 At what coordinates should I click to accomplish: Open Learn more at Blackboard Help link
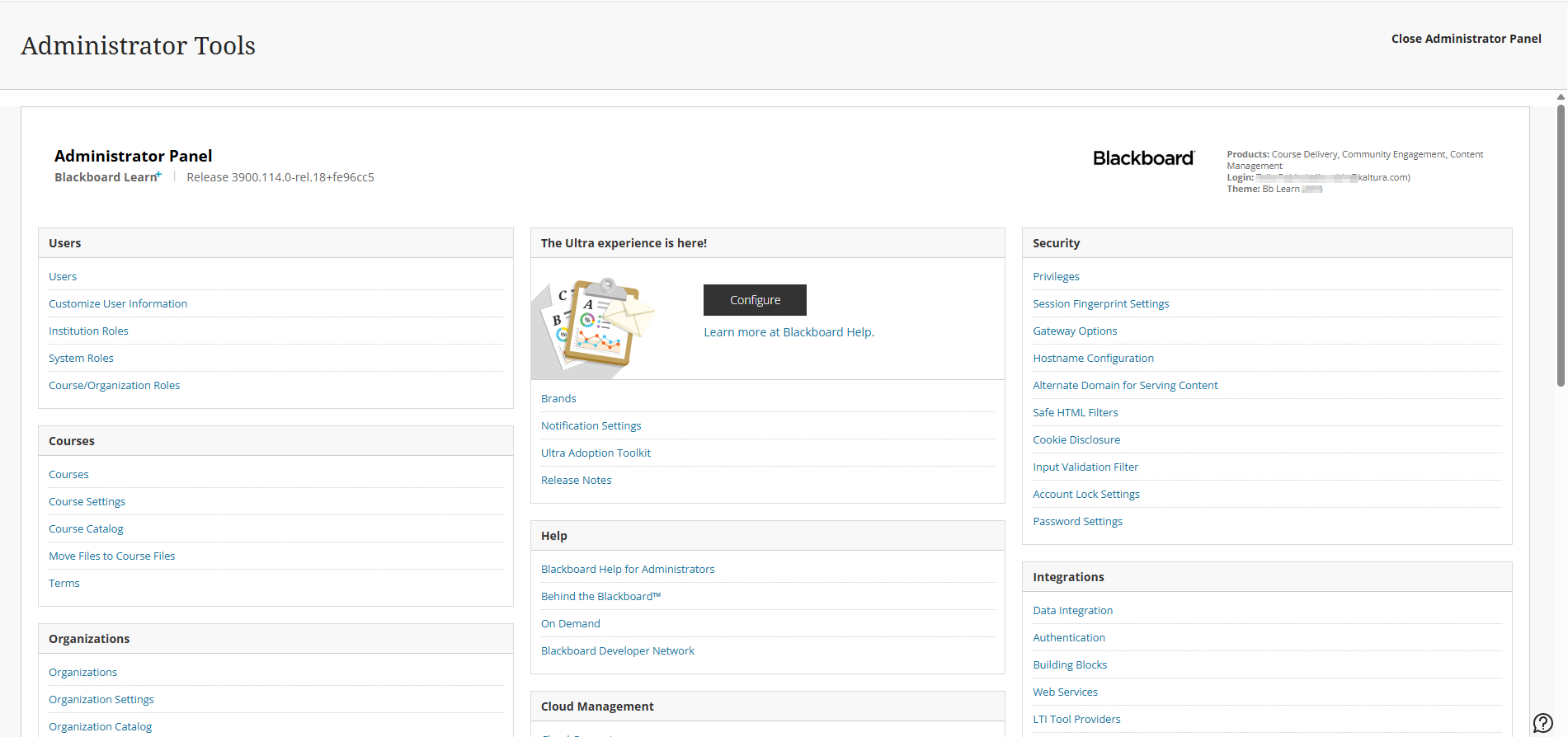coord(789,332)
